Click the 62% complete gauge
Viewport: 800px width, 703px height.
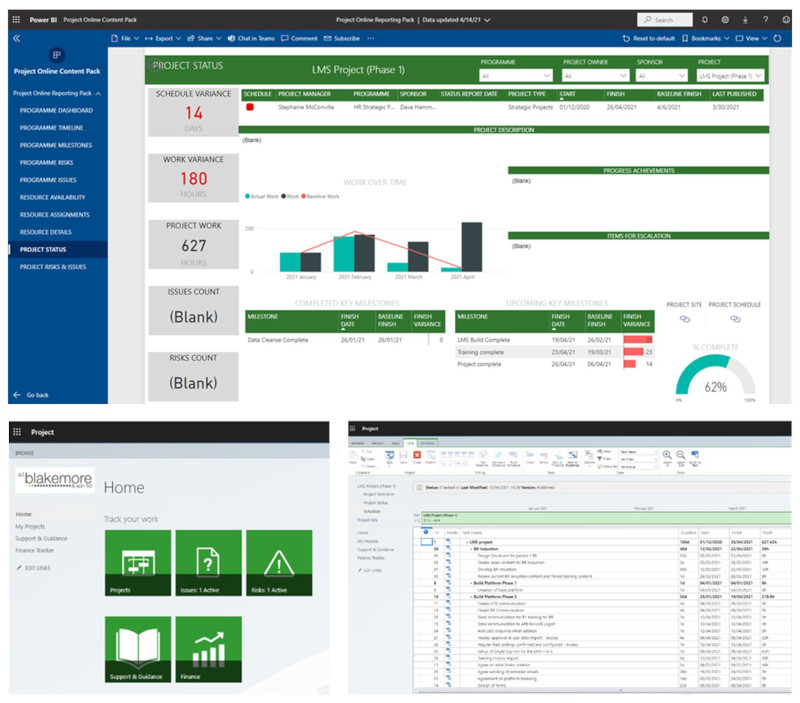pos(715,375)
